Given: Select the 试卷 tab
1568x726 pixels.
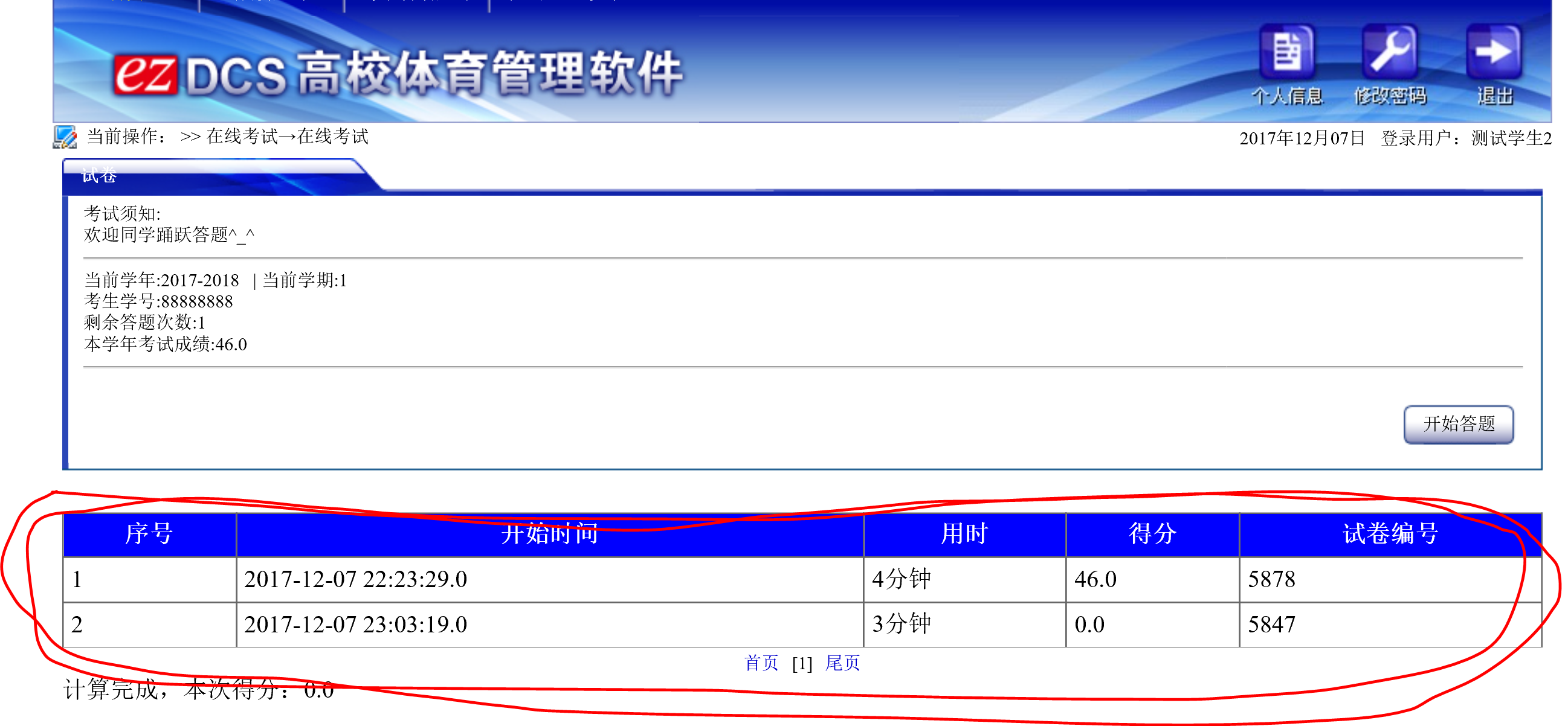Looking at the screenshot, I should pos(99,176).
